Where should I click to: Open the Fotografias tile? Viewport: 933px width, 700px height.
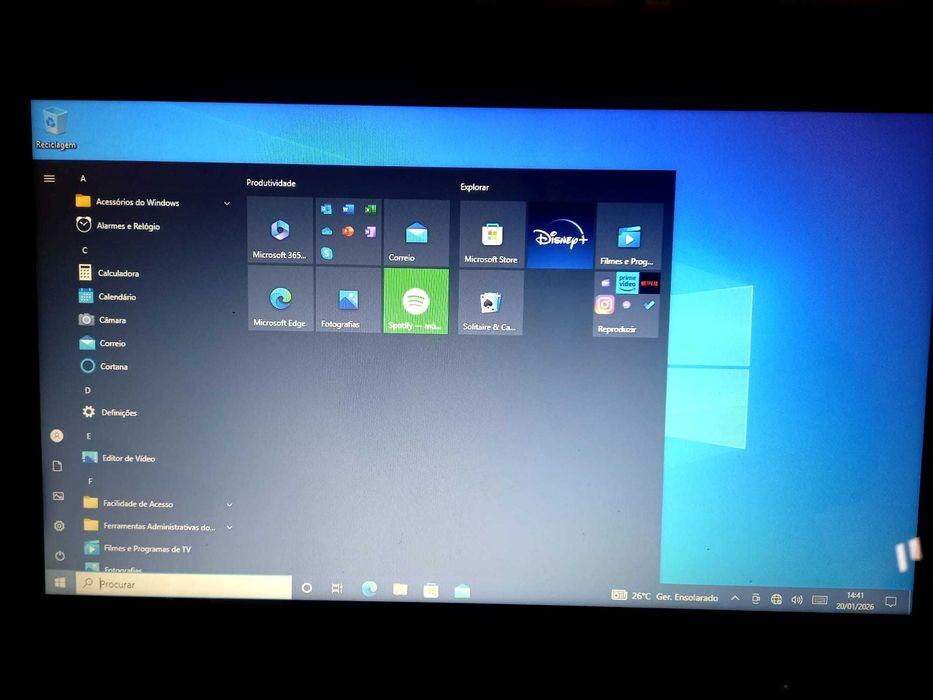coord(348,299)
